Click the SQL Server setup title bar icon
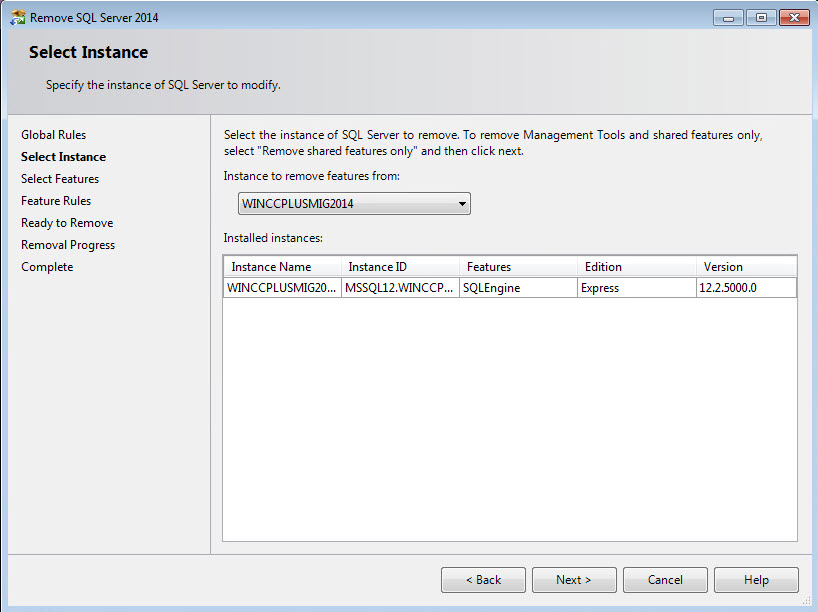This screenshot has width=818, height=612. [18, 17]
